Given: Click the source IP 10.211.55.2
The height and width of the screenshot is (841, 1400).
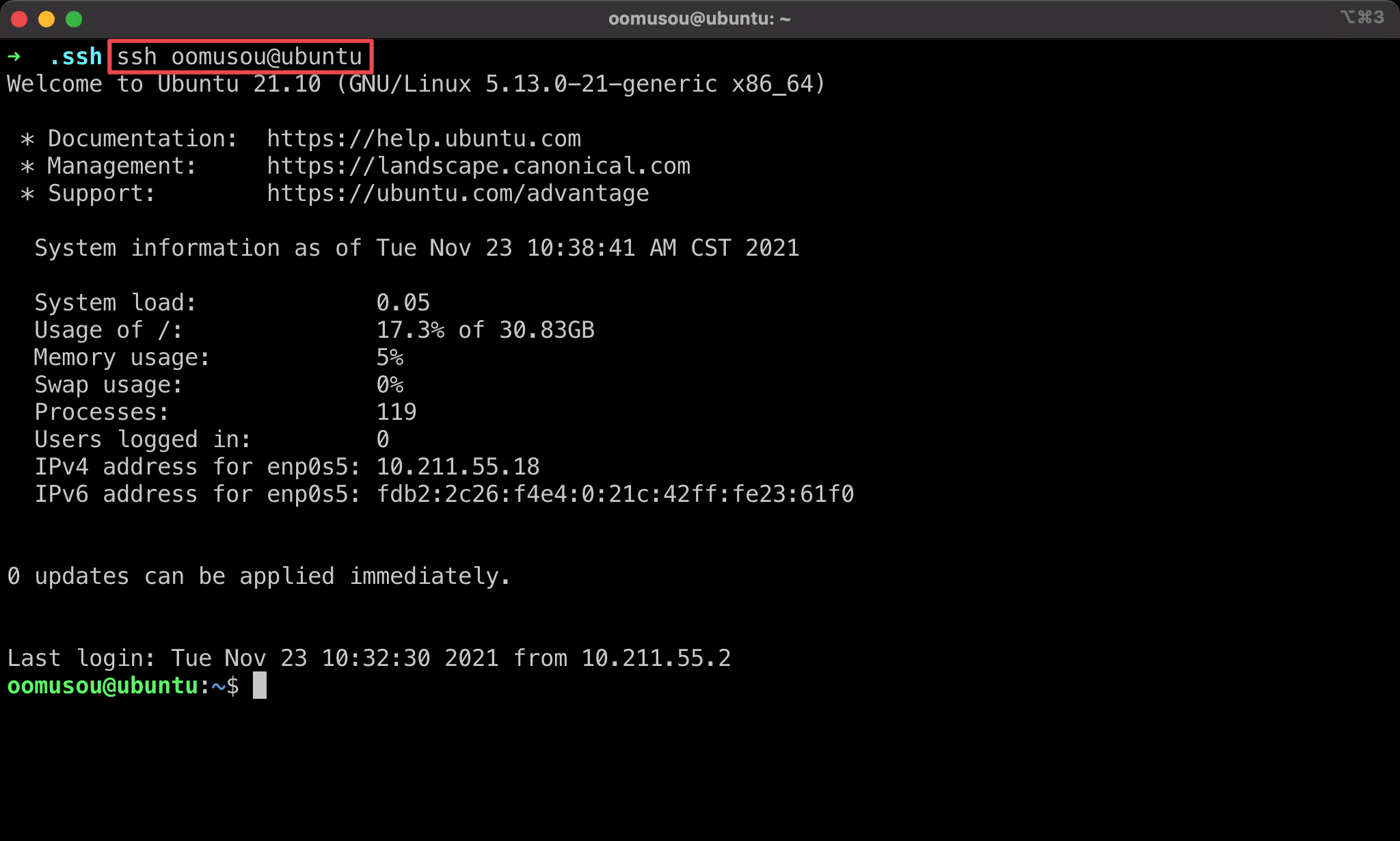Looking at the screenshot, I should (x=656, y=658).
